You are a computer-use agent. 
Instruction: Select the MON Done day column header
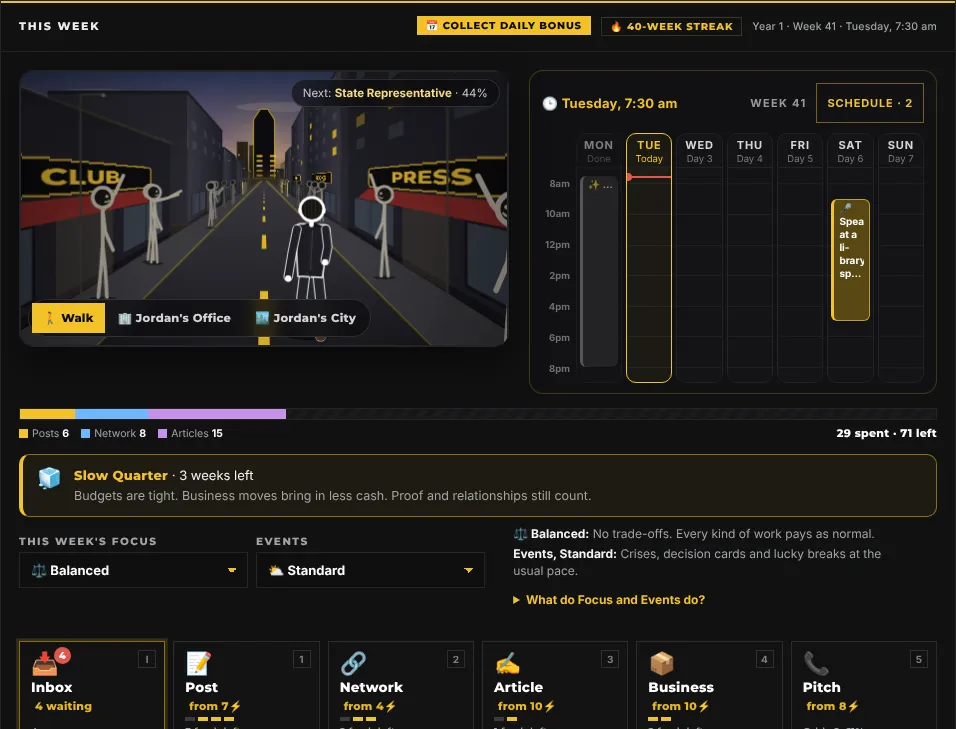click(598, 151)
